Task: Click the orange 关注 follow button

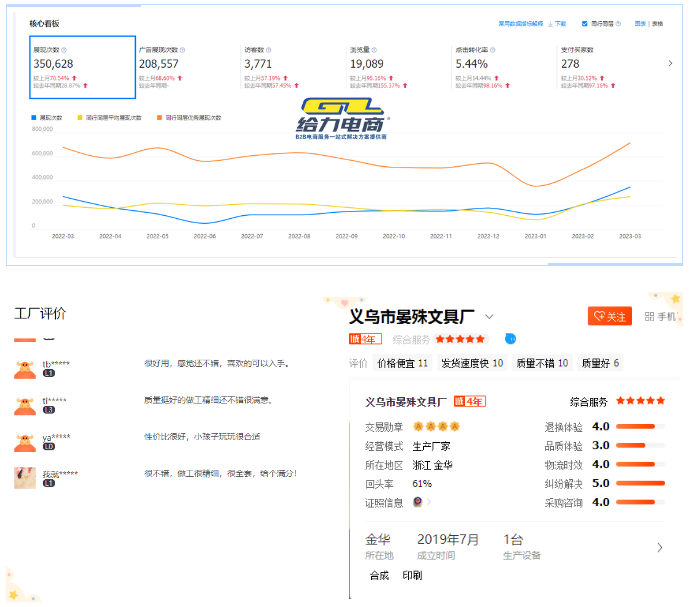Action: 610,317
